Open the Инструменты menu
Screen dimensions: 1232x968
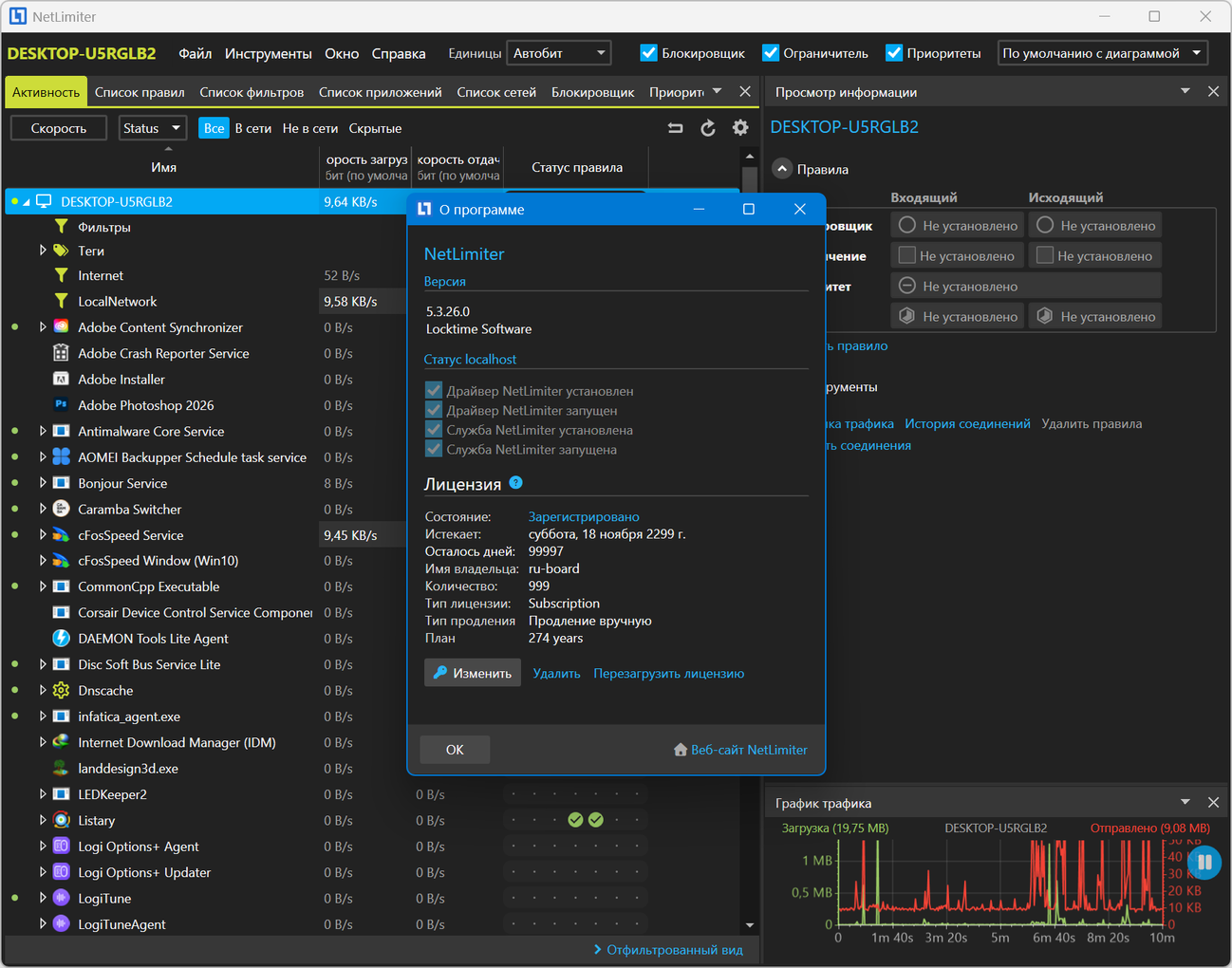[x=268, y=53]
